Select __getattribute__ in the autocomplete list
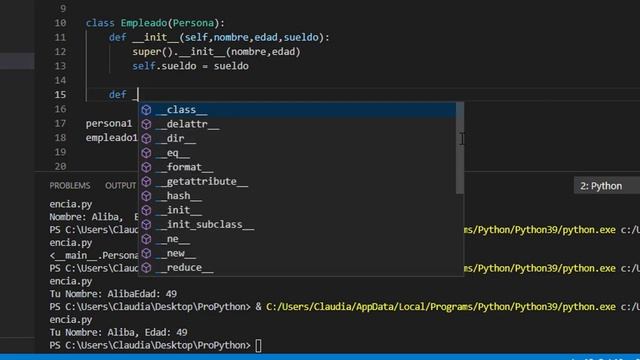 [x=298, y=181]
